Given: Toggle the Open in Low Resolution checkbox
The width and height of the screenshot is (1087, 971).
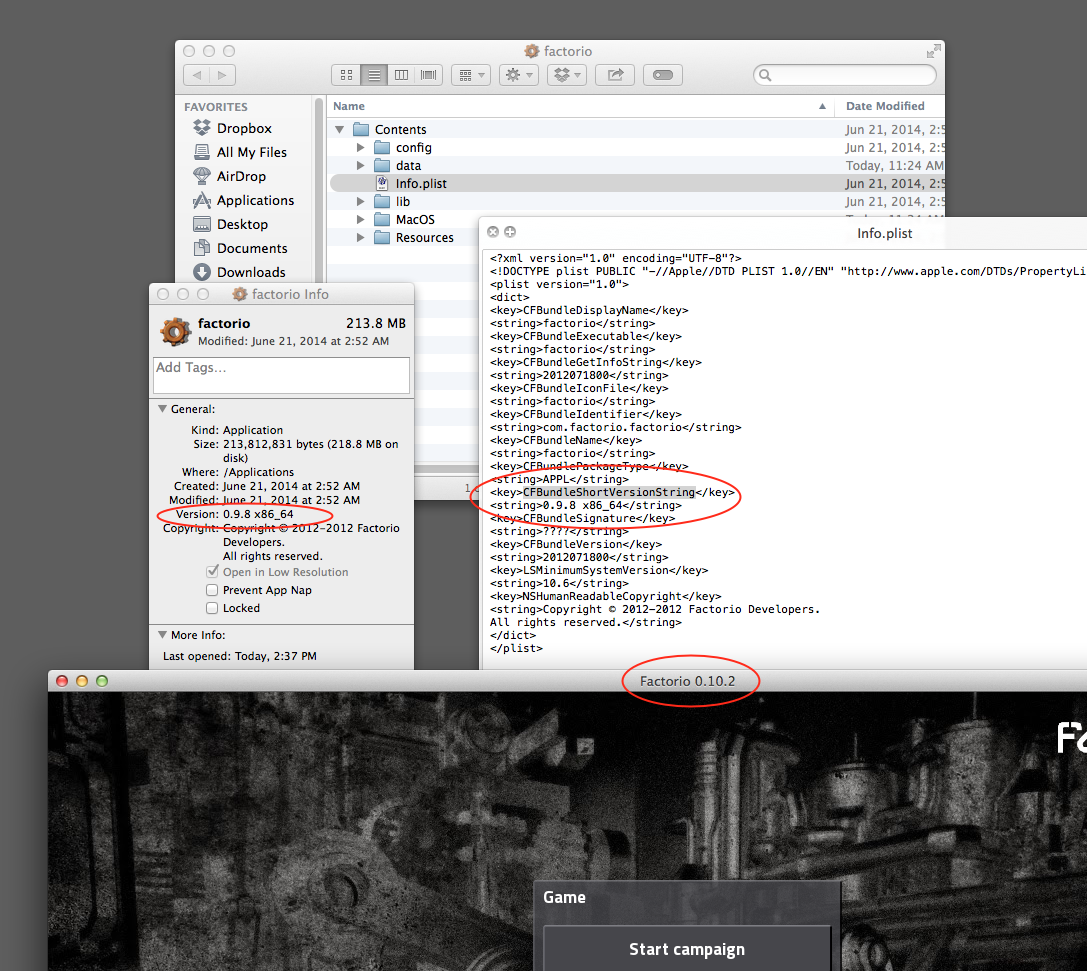Looking at the screenshot, I should 212,572.
